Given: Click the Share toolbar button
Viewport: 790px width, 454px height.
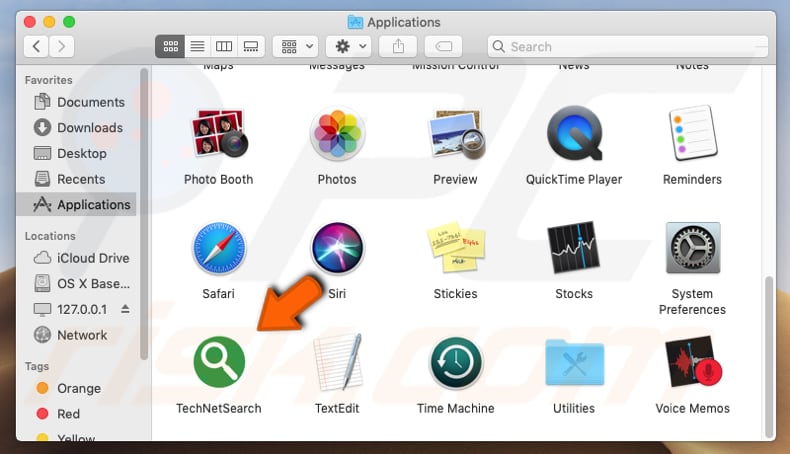Looking at the screenshot, I should pos(399,46).
